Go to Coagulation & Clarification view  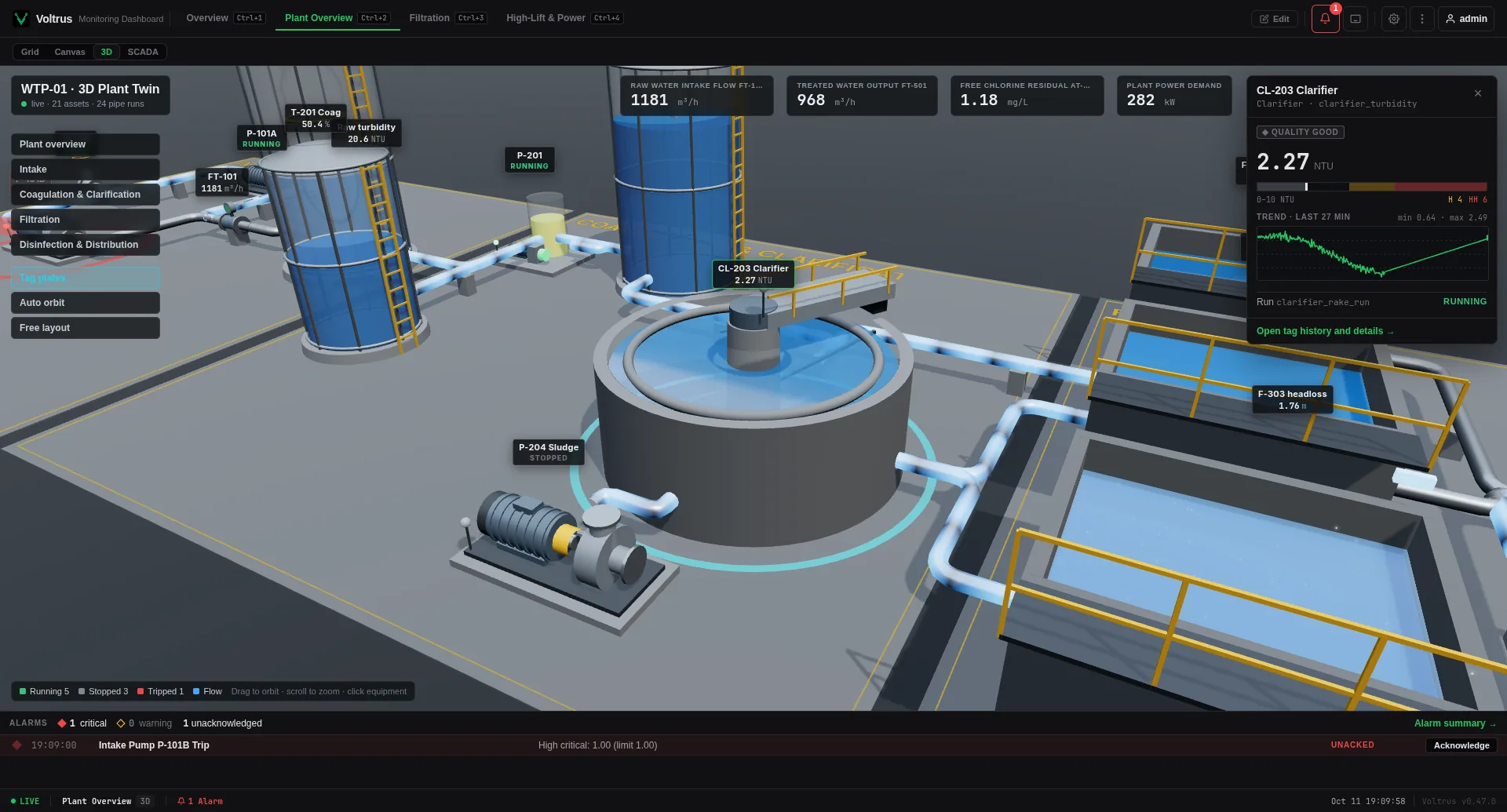coord(86,195)
